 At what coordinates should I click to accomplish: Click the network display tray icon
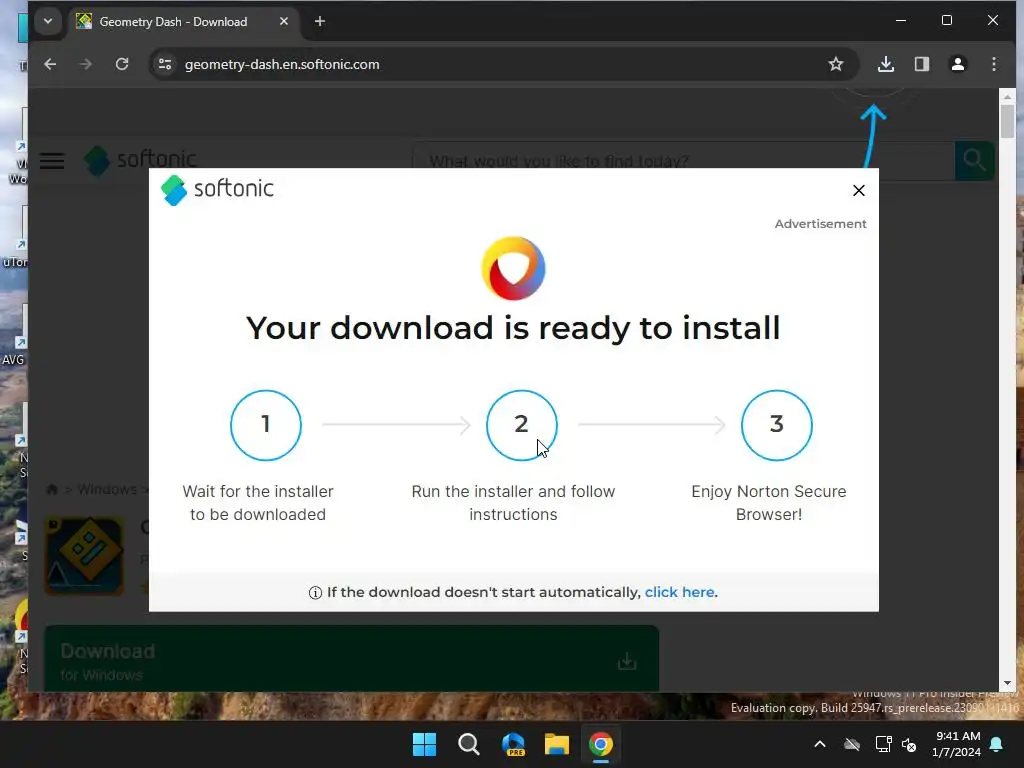click(x=883, y=744)
